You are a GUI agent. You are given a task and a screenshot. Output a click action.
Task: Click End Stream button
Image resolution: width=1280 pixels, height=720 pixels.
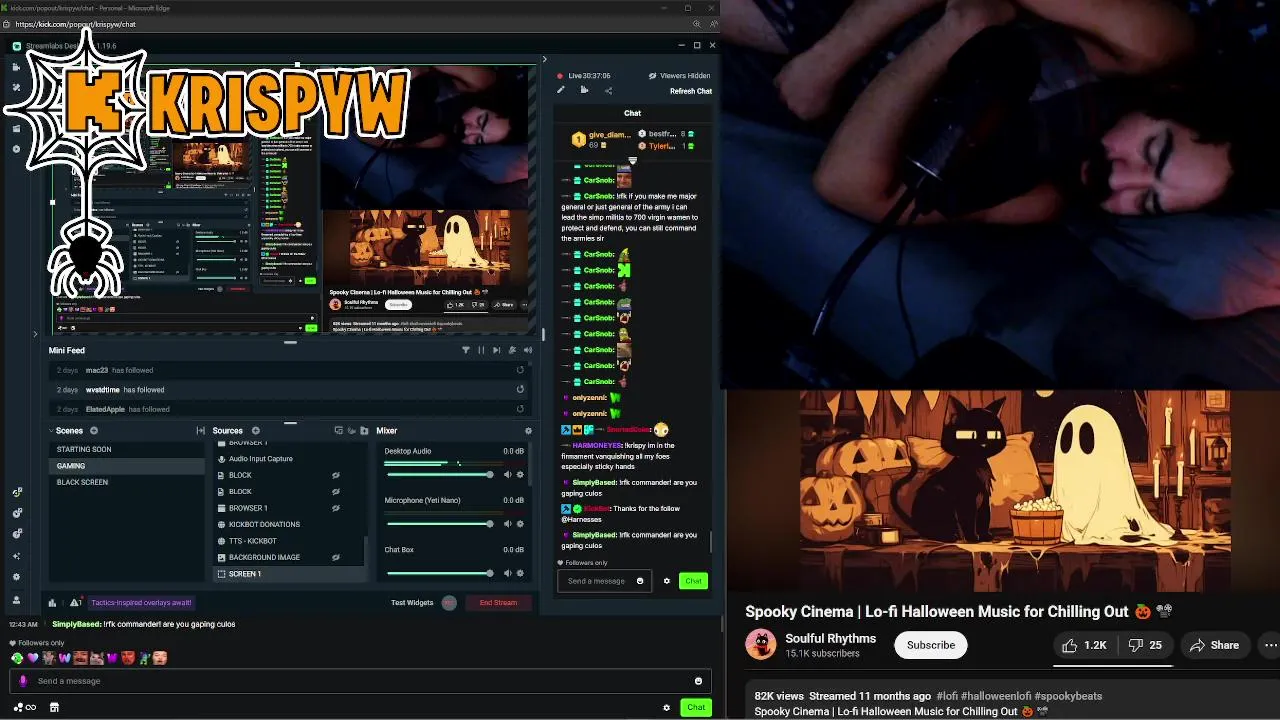pyautogui.click(x=498, y=603)
